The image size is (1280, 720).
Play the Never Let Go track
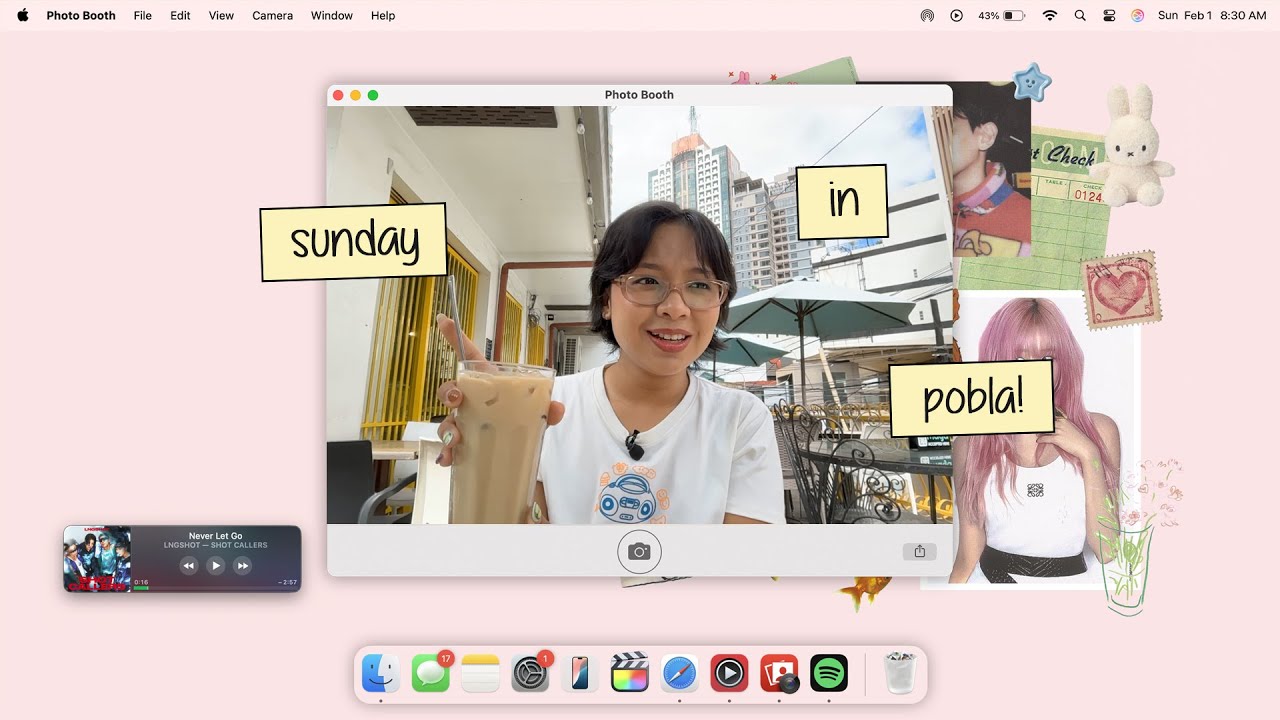click(x=215, y=565)
